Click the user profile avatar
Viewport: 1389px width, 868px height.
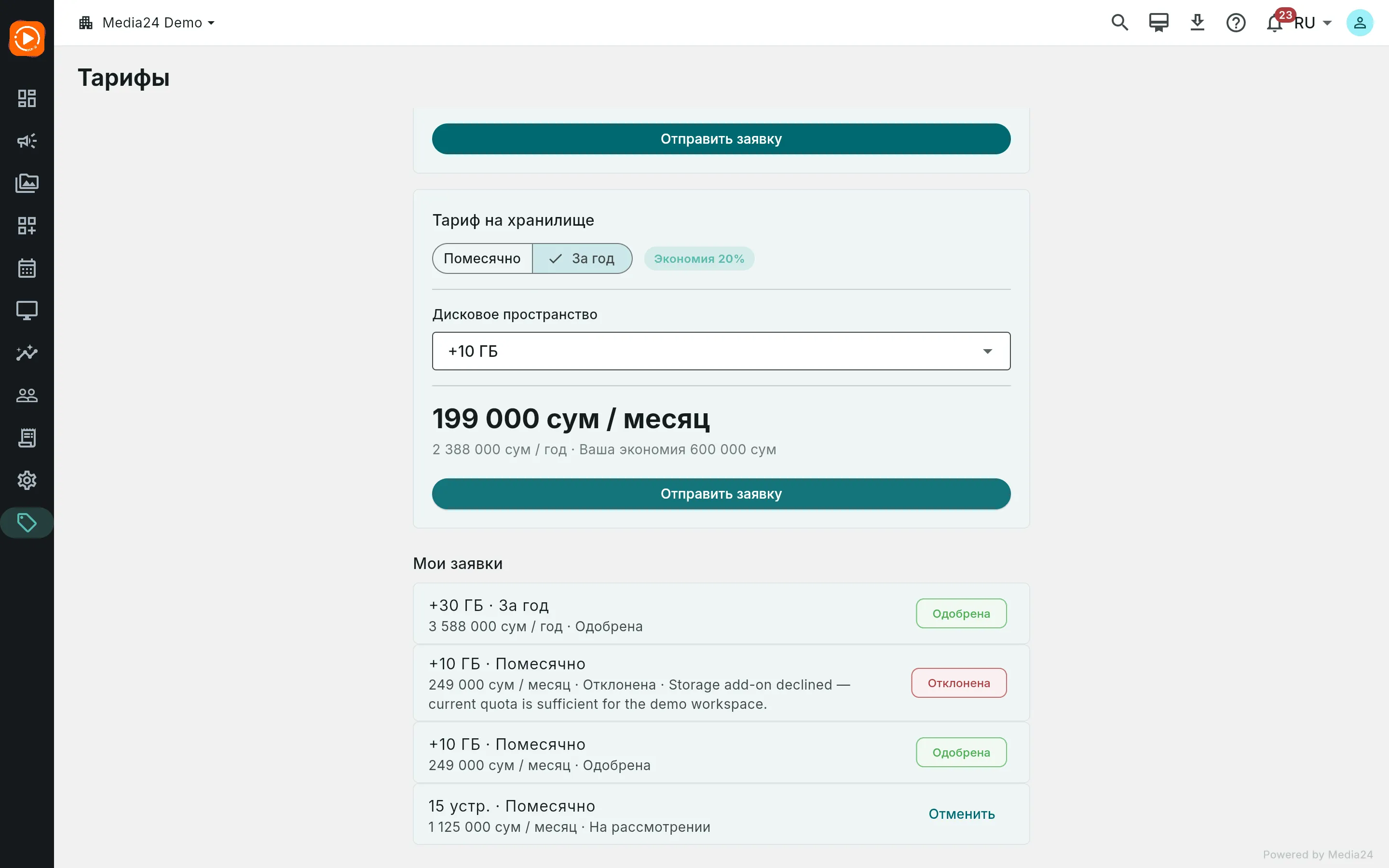tap(1359, 23)
